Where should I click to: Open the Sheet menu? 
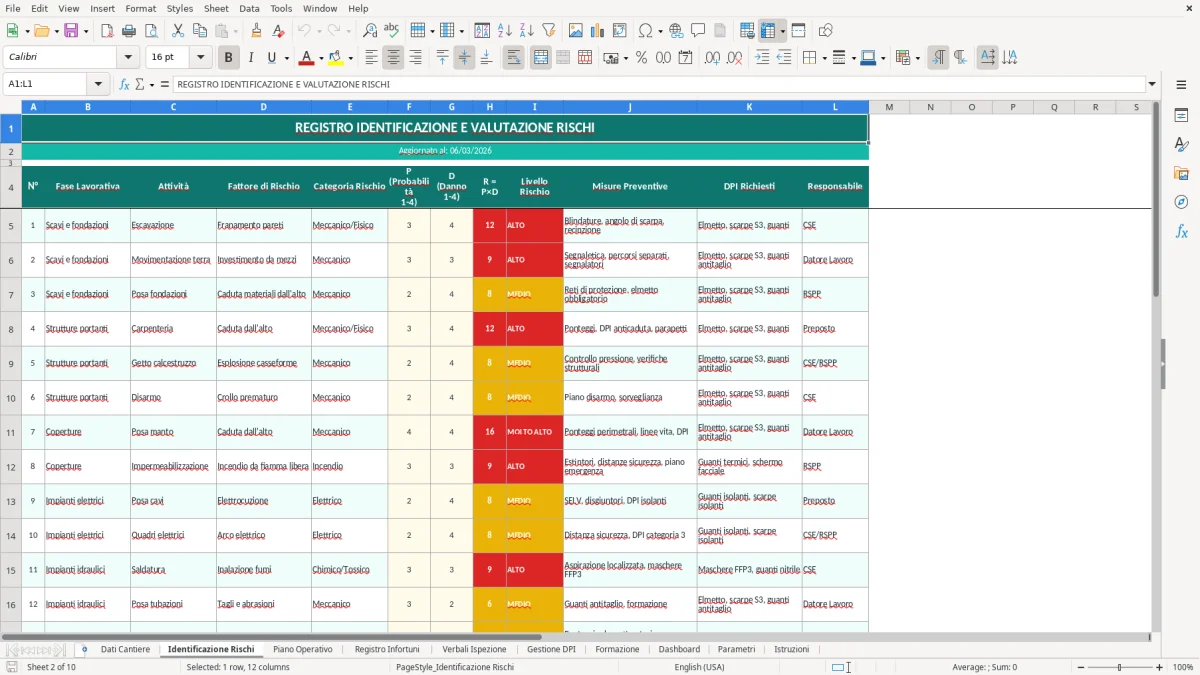(216, 8)
